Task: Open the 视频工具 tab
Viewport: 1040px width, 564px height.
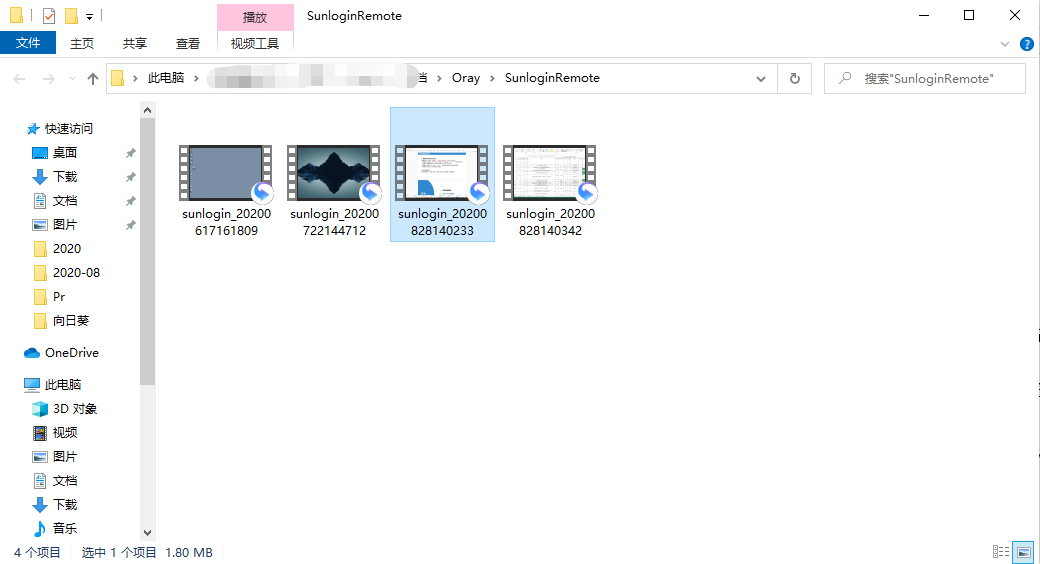Action: pos(255,43)
